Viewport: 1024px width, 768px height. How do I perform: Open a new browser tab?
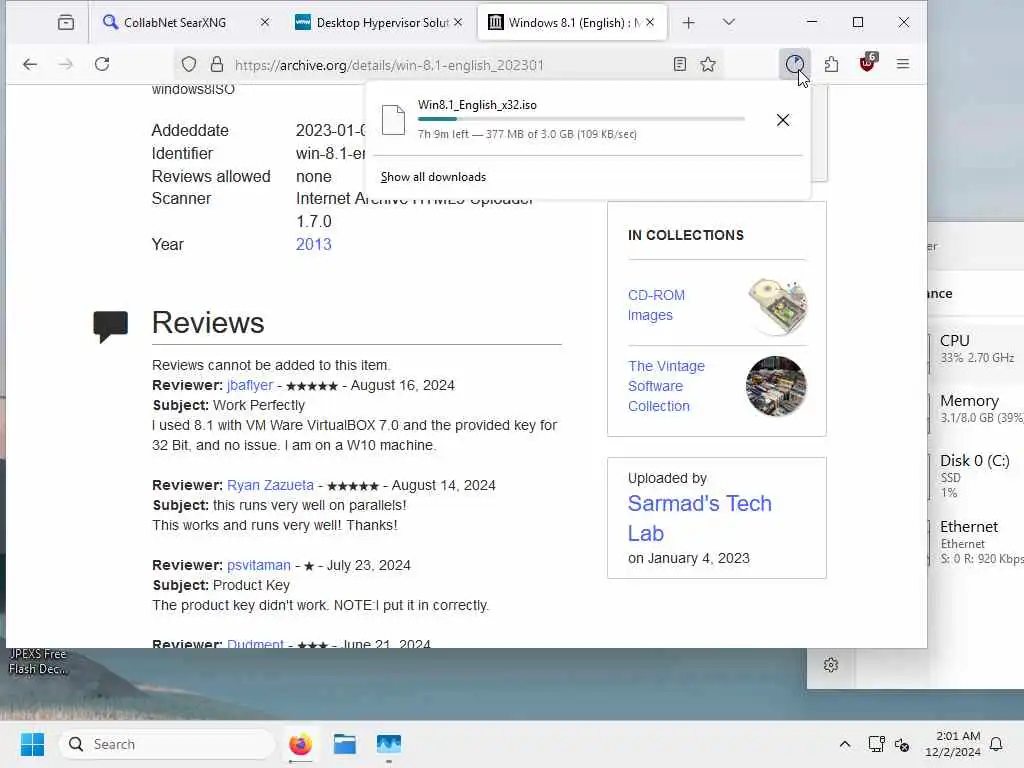[x=688, y=23]
